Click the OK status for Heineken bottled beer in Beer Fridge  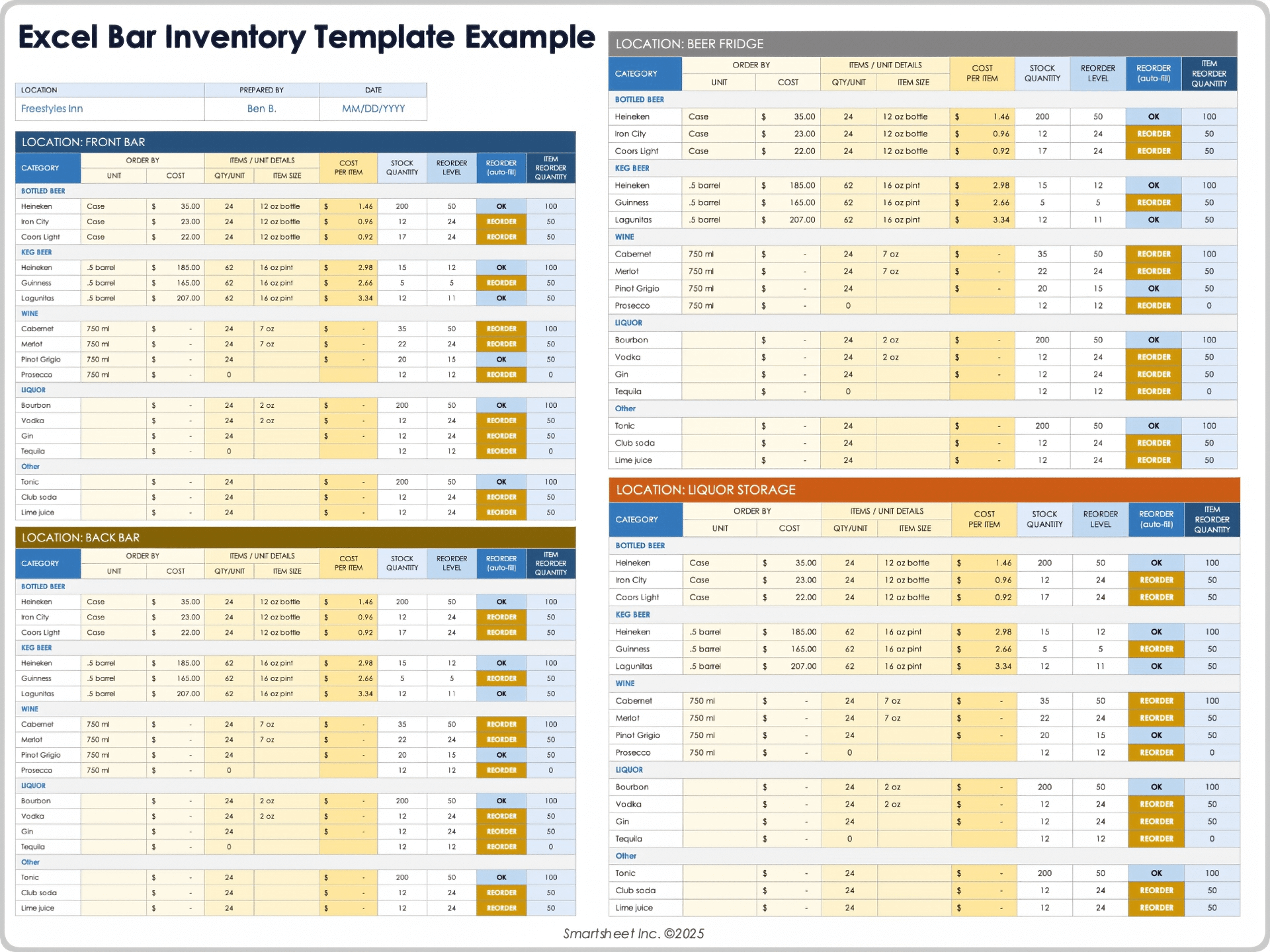pos(1153,116)
